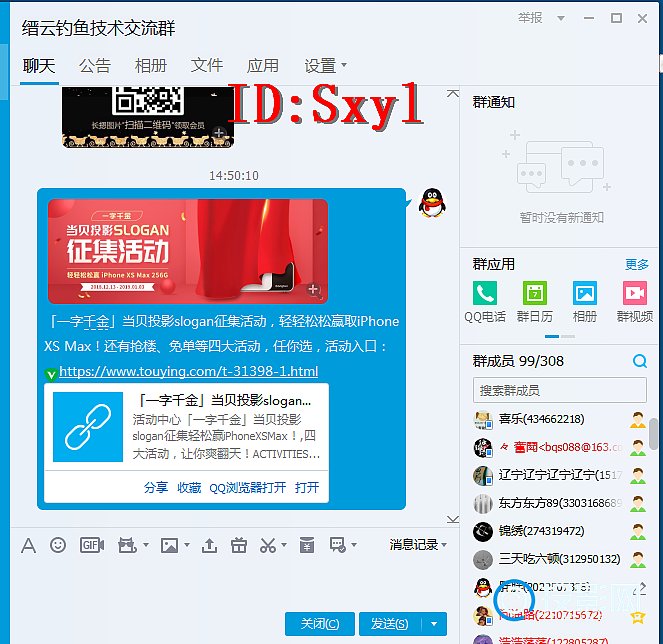
Task: Click the role icon beside 三天吃六顿
Action: pyautogui.click(x=638, y=559)
